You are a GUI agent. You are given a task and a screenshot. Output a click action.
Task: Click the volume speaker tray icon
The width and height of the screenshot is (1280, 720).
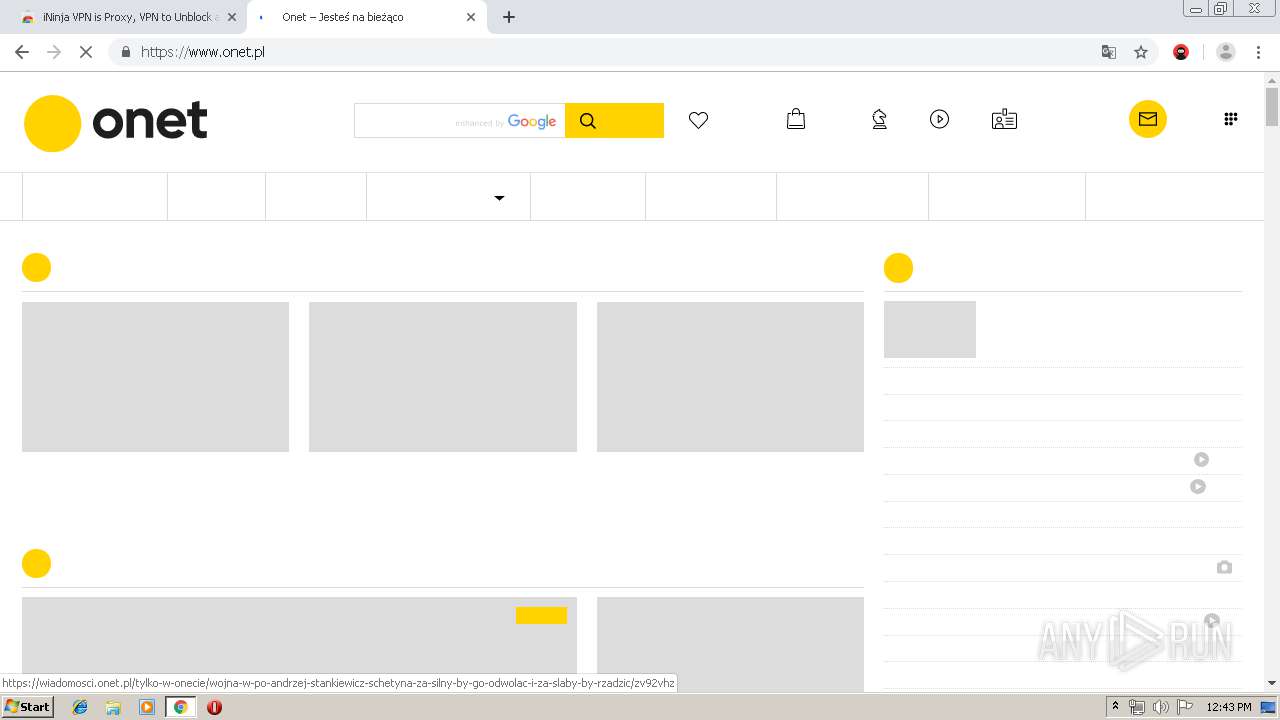(x=1160, y=707)
